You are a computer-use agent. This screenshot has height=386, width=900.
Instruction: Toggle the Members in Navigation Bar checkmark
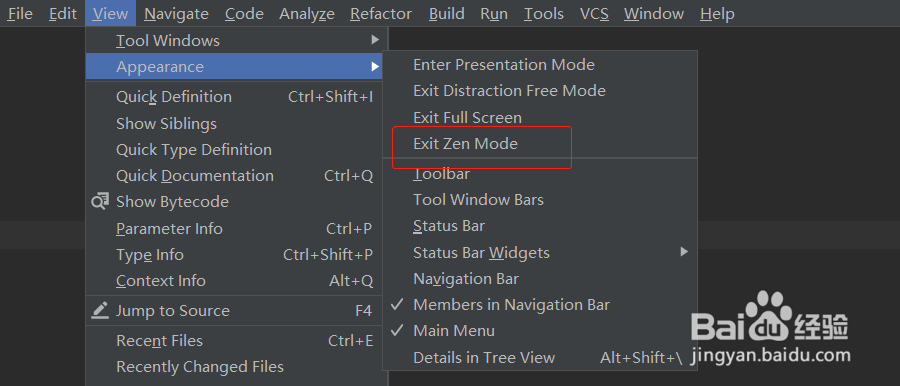pyautogui.click(x=397, y=304)
